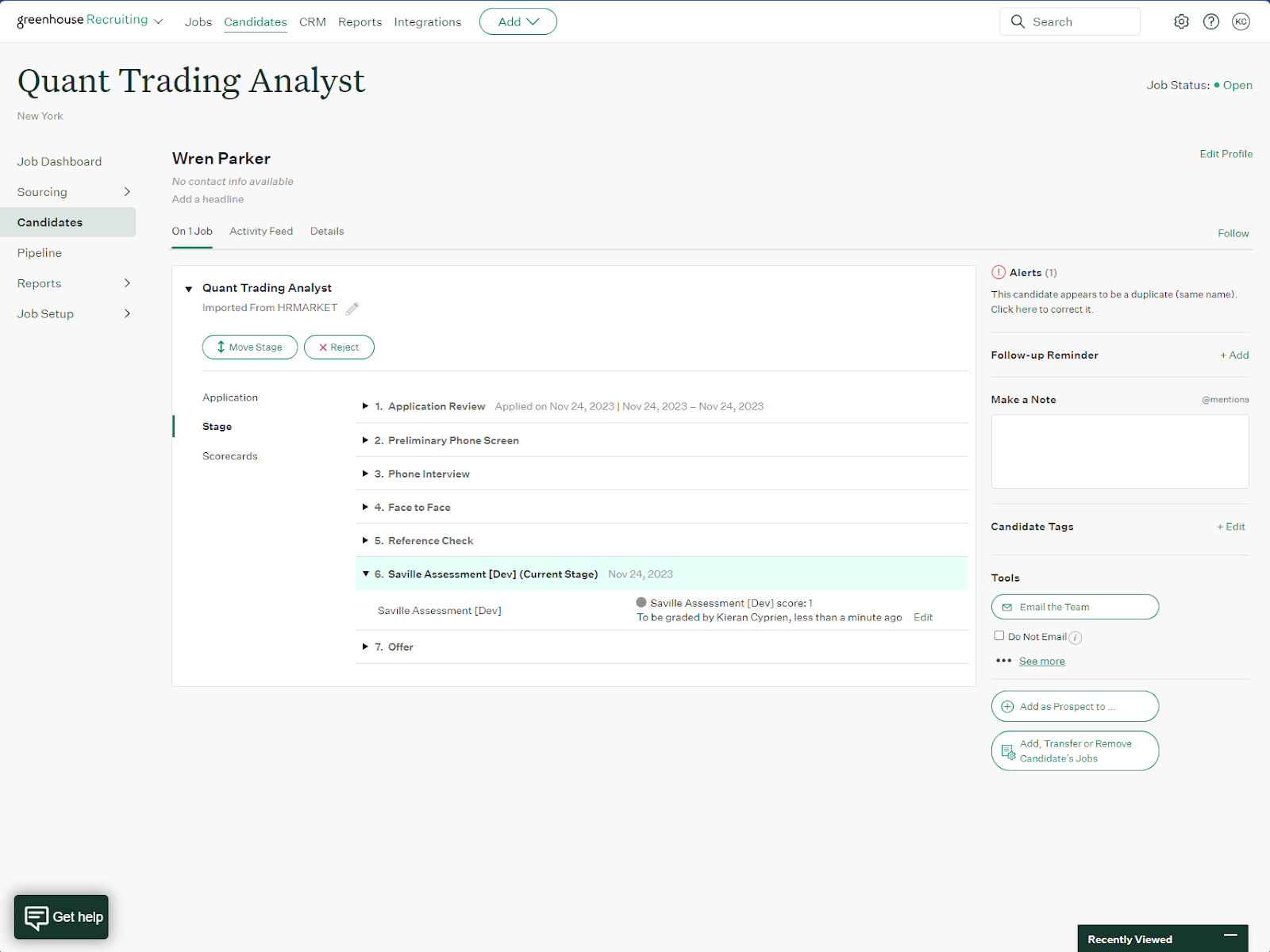The image size is (1270, 952).
Task: Click Add, Transfer or Remove Candidate's Jobs
Action: (x=1075, y=750)
